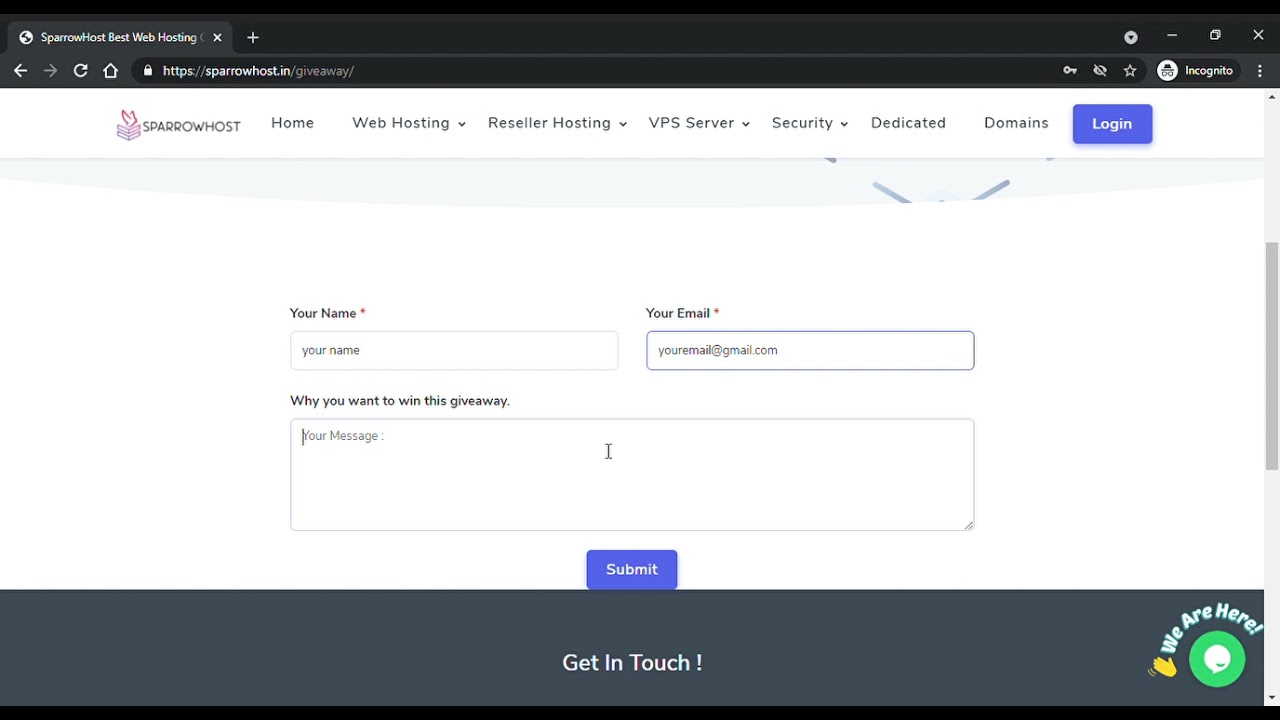Click inside the Your Message textarea
This screenshot has width=1280, height=720.
632,475
